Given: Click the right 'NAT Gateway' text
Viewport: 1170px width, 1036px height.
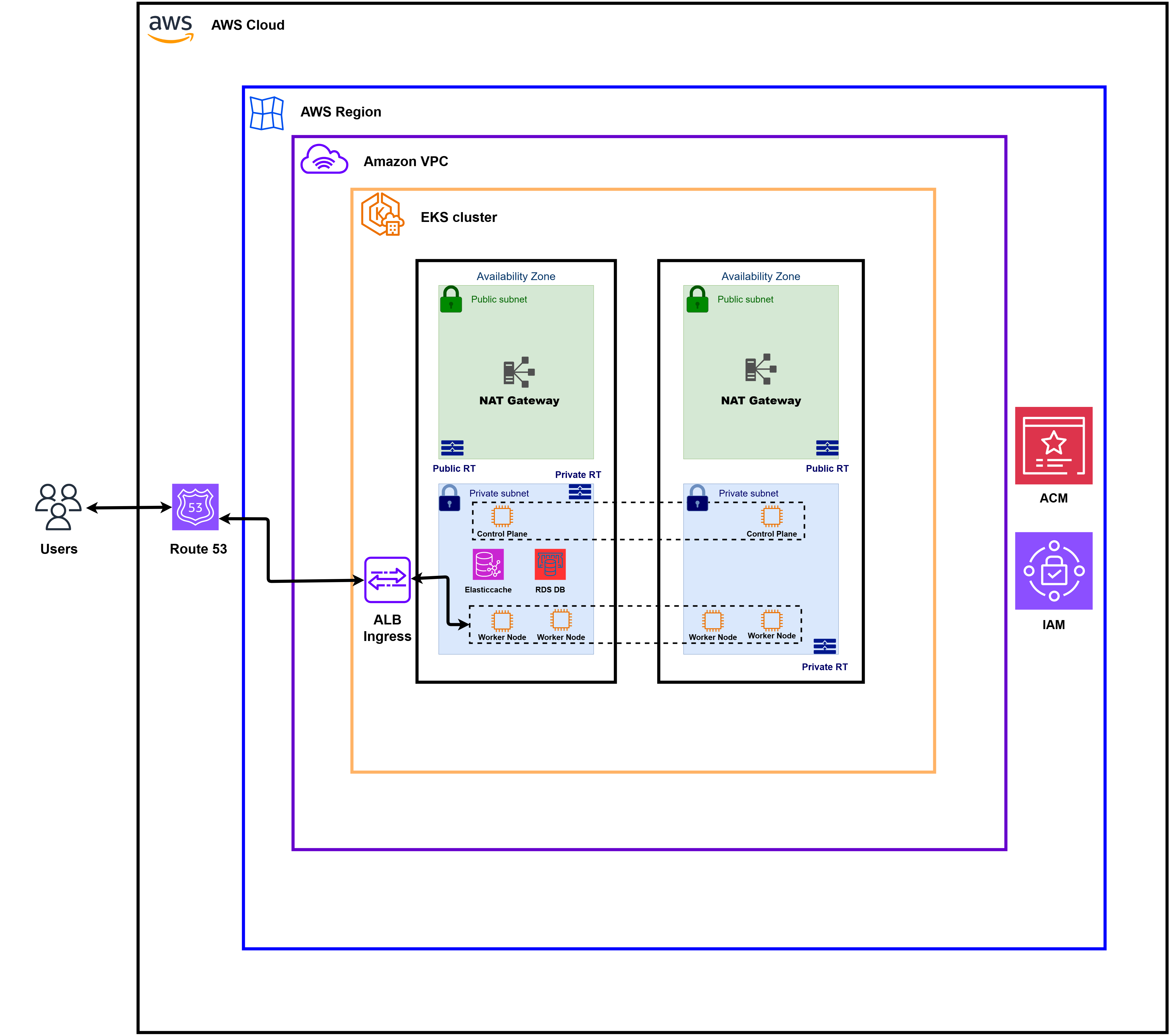Looking at the screenshot, I should [761, 401].
